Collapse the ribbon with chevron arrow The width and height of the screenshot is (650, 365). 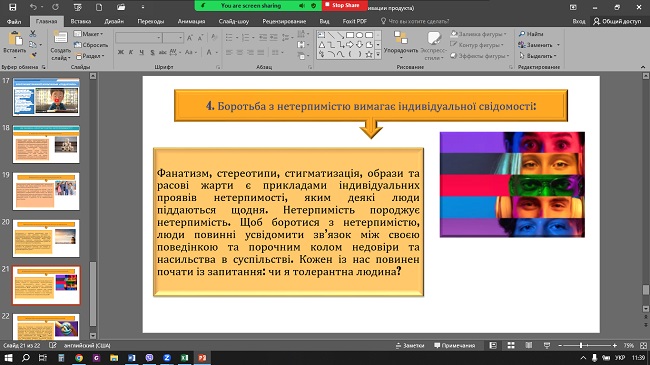pyautogui.click(x=643, y=67)
